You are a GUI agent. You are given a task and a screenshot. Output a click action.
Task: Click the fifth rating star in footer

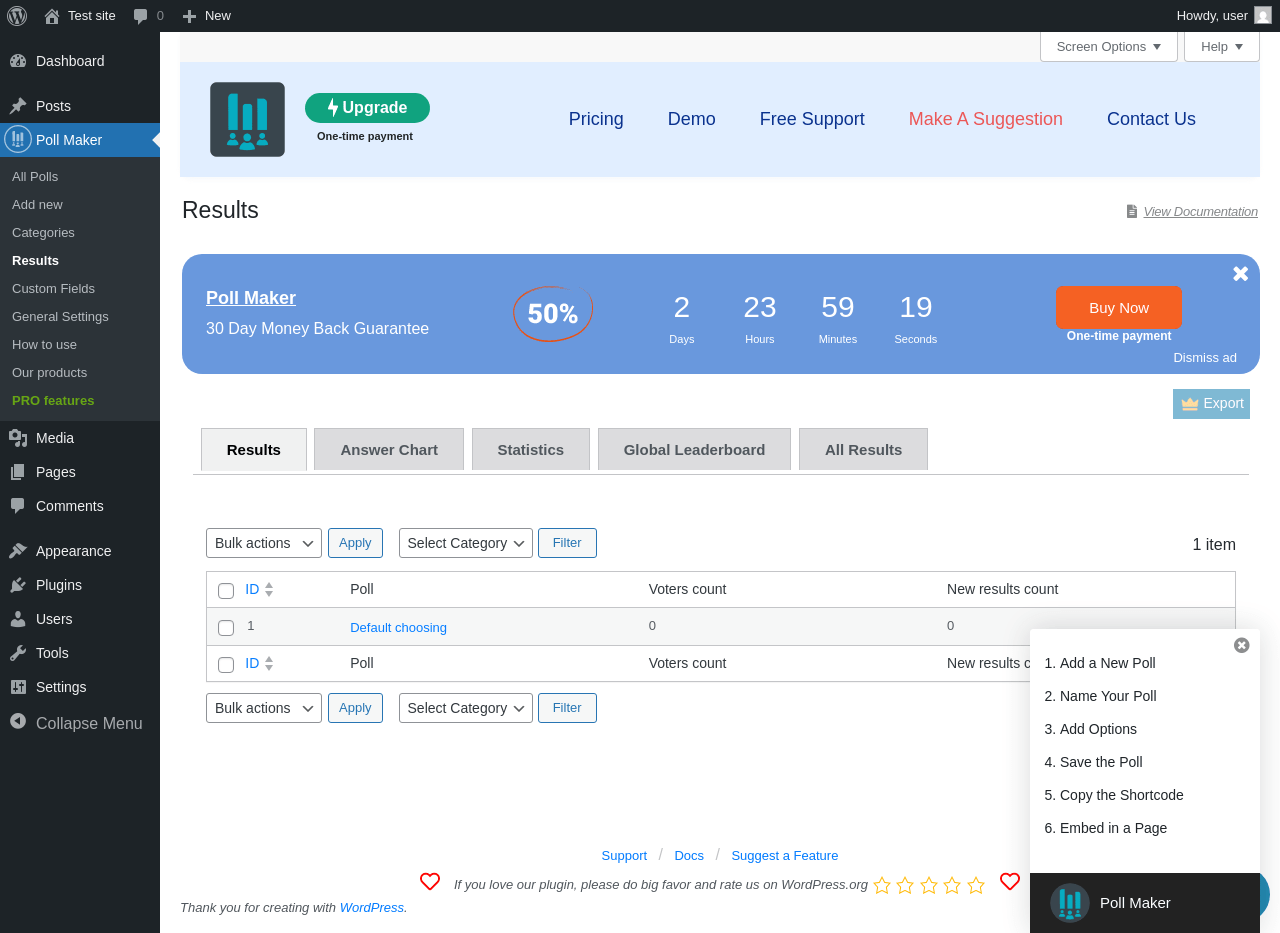(x=976, y=885)
